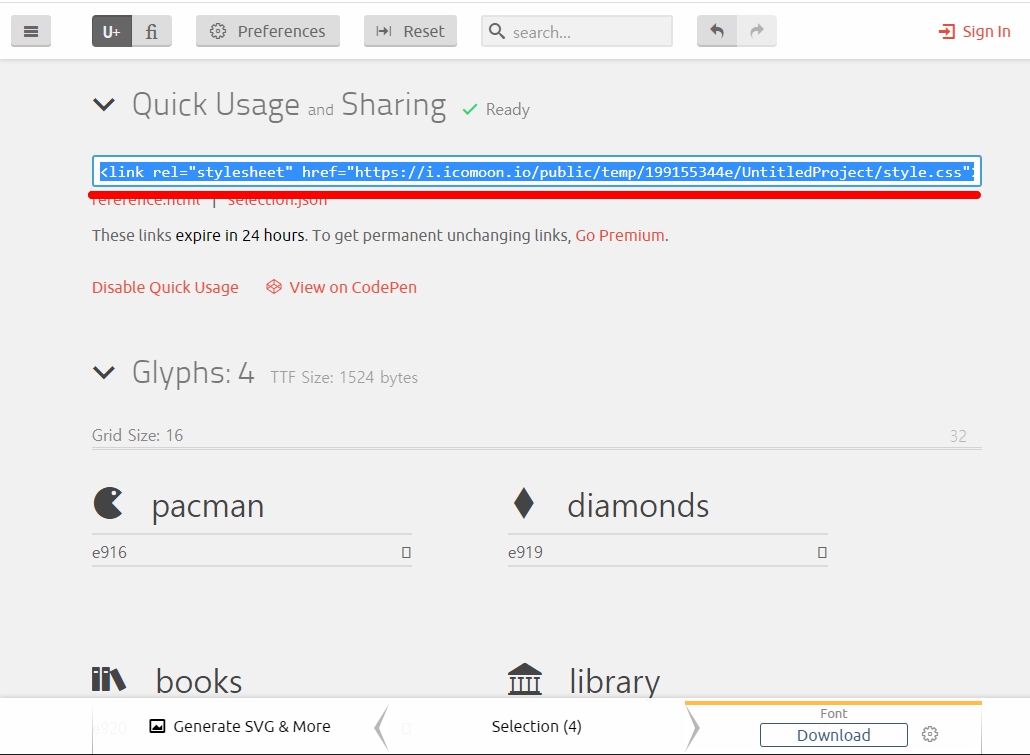Collapse the Glyphs section
The width and height of the screenshot is (1030, 755).
pos(104,373)
